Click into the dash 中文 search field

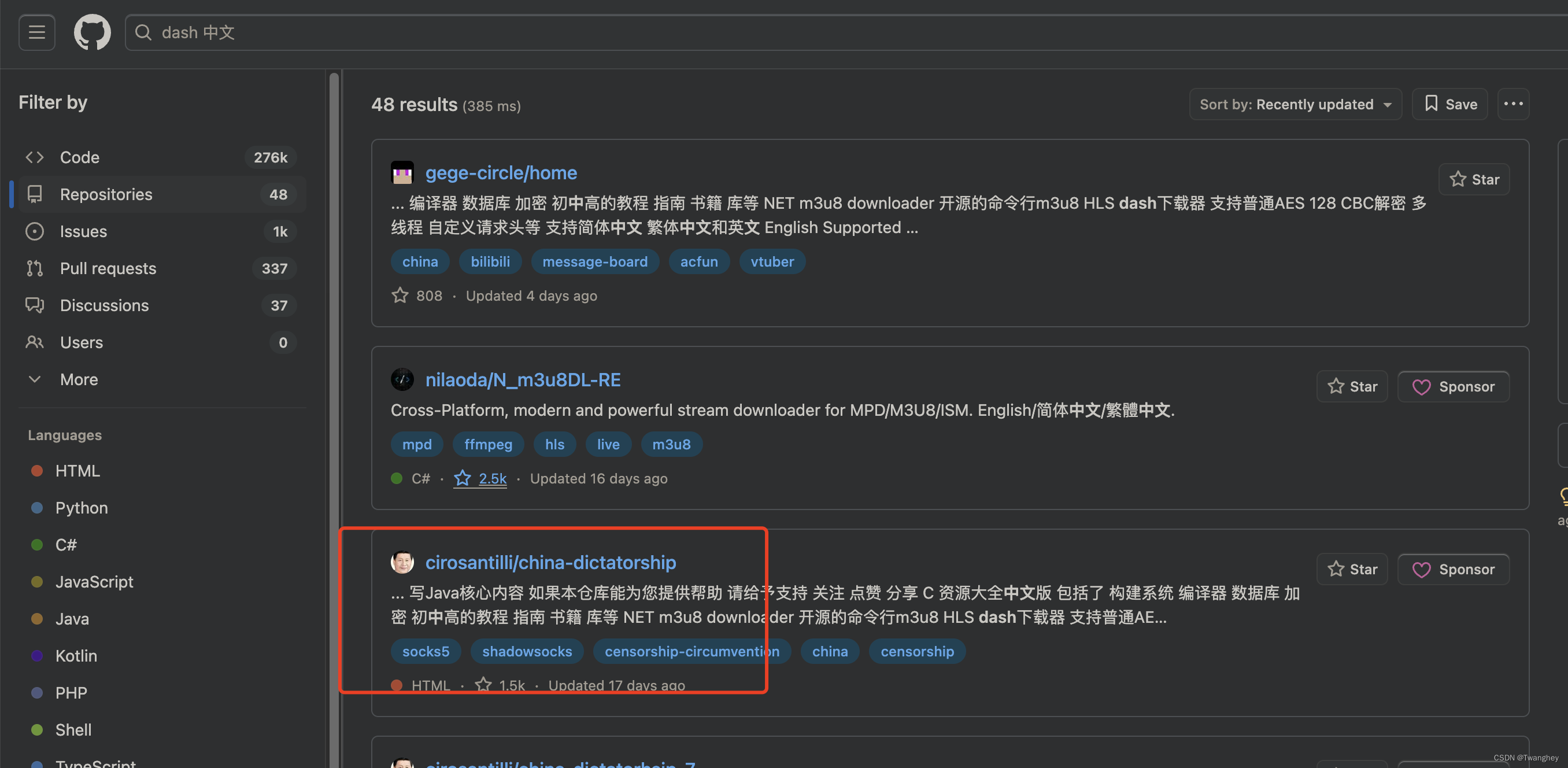[x=840, y=32]
